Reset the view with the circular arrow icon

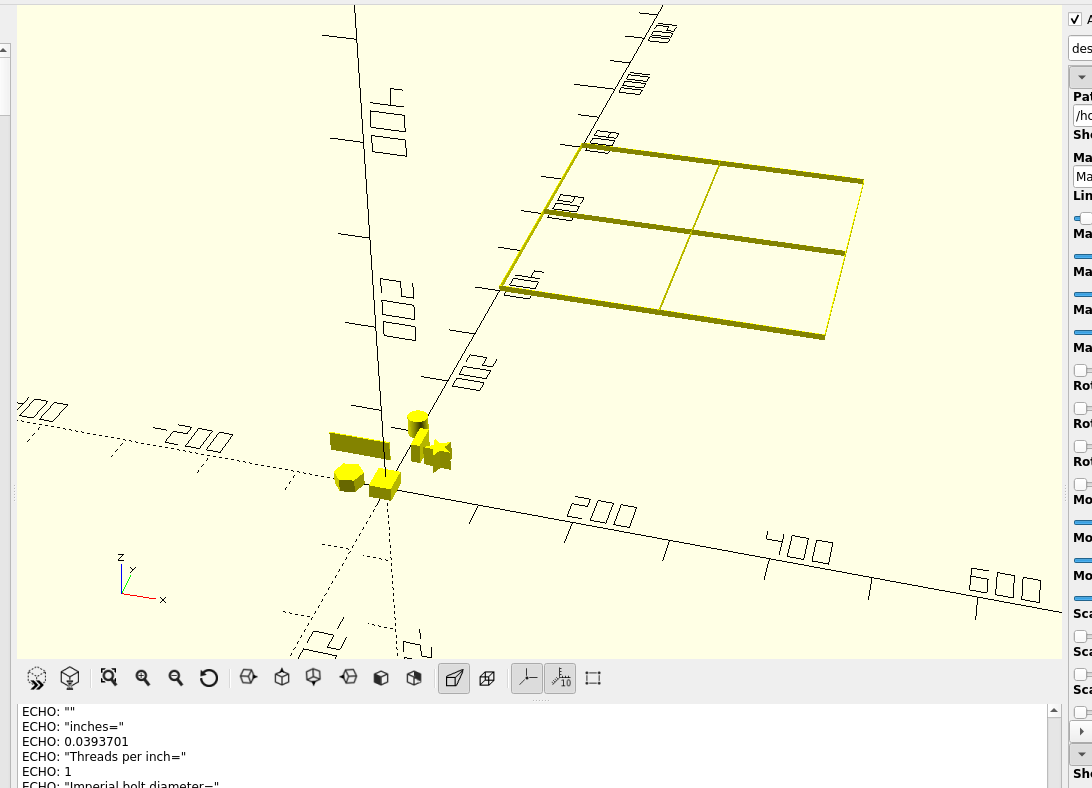[x=208, y=678]
